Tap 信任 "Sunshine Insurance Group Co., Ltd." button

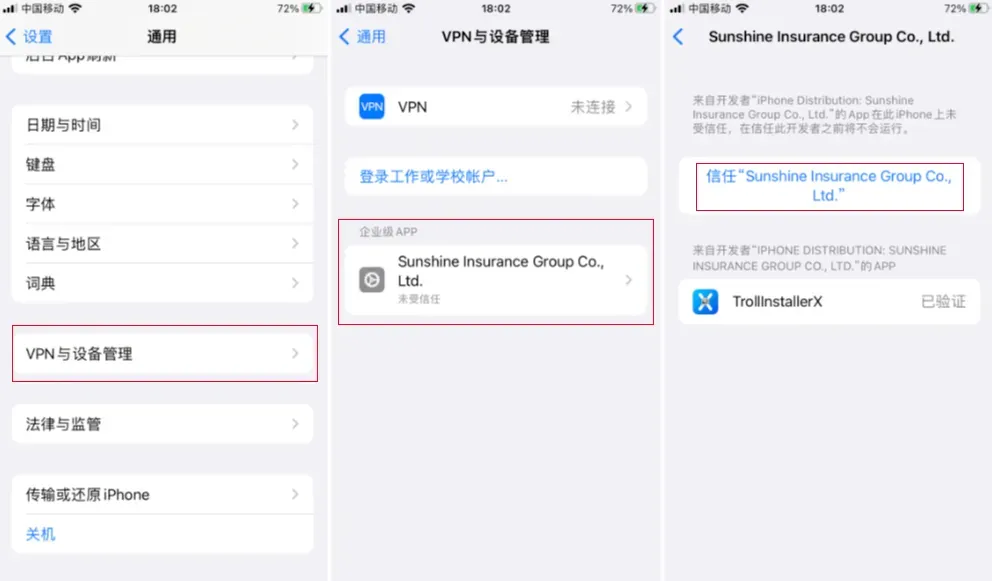(829, 186)
